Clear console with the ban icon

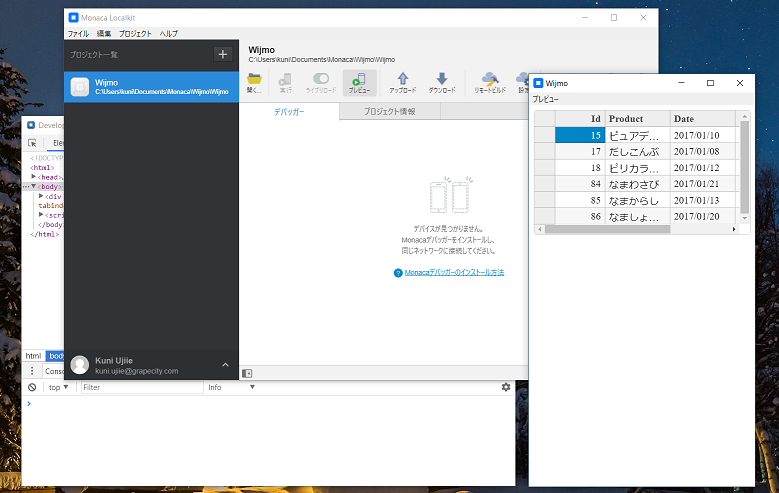[x=32, y=387]
